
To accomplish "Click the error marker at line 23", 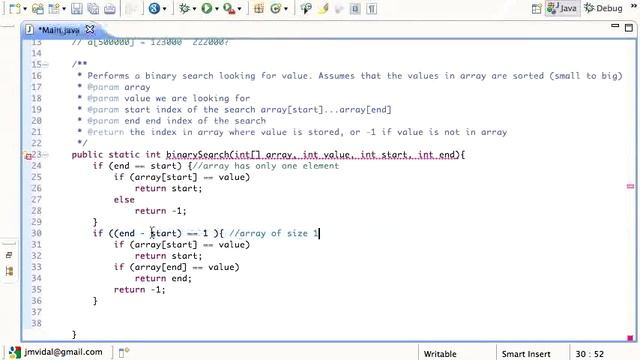I will (28, 156).
